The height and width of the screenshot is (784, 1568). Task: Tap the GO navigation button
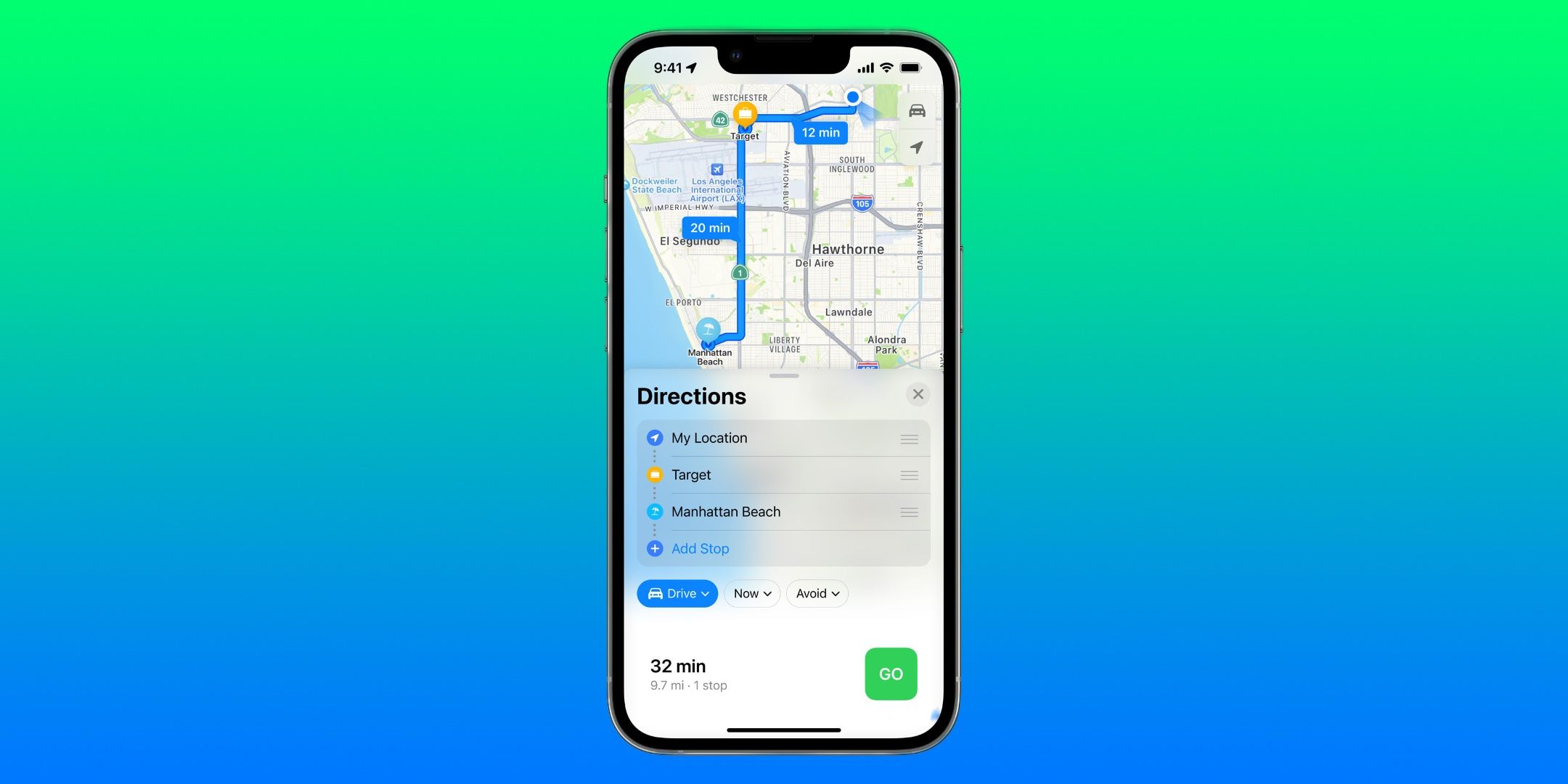[x=889, y=674]
